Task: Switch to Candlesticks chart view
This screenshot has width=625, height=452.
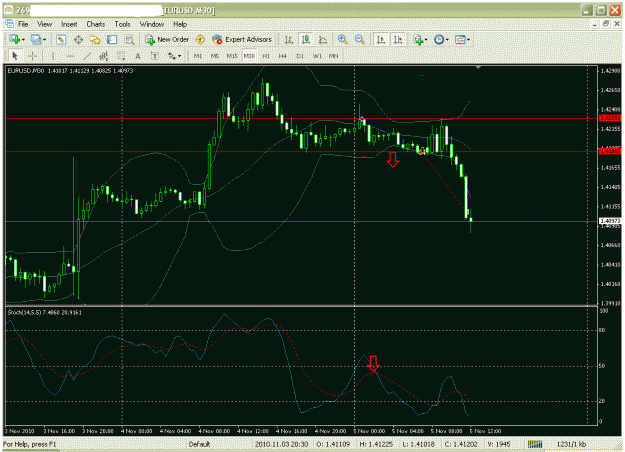Action: (306, 39)
